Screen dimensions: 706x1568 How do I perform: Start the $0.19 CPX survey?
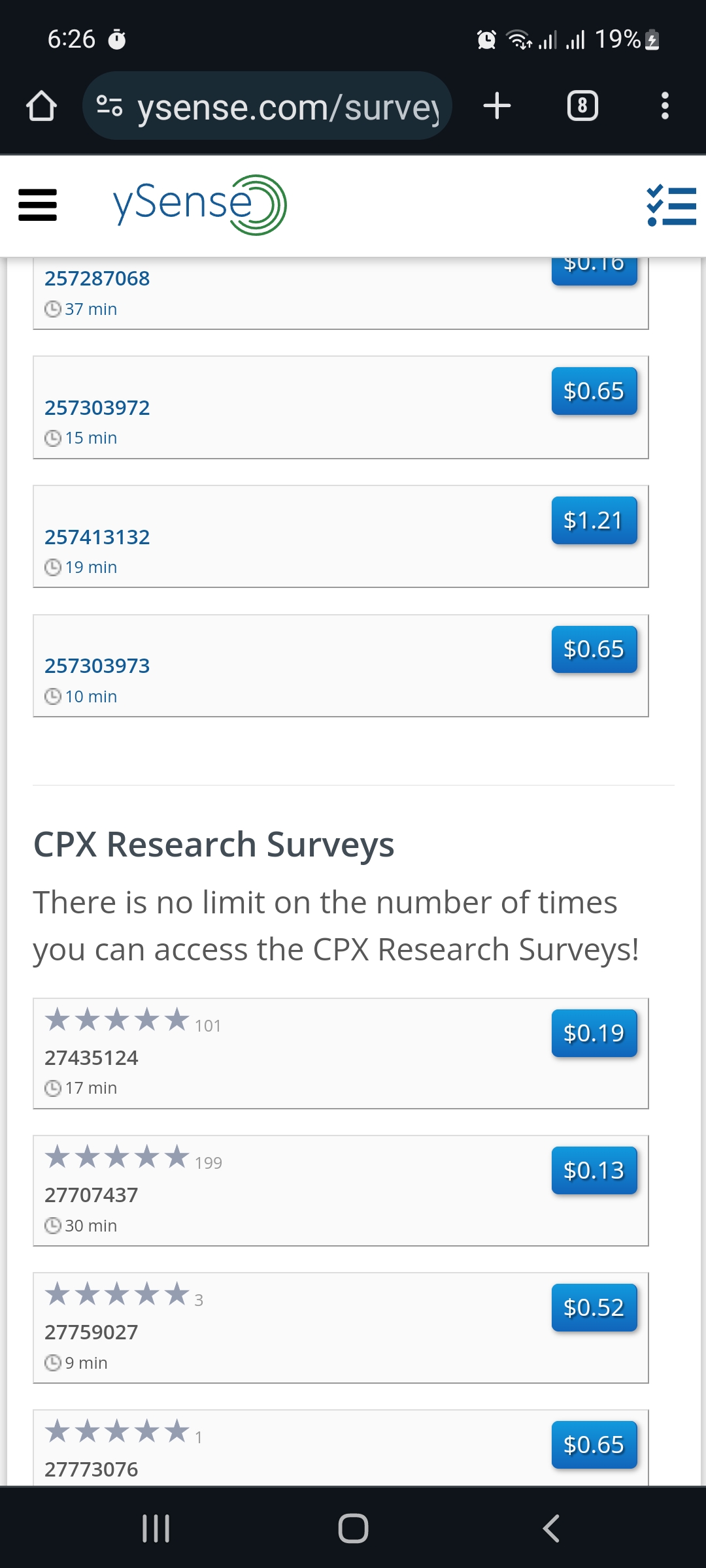594,1034
